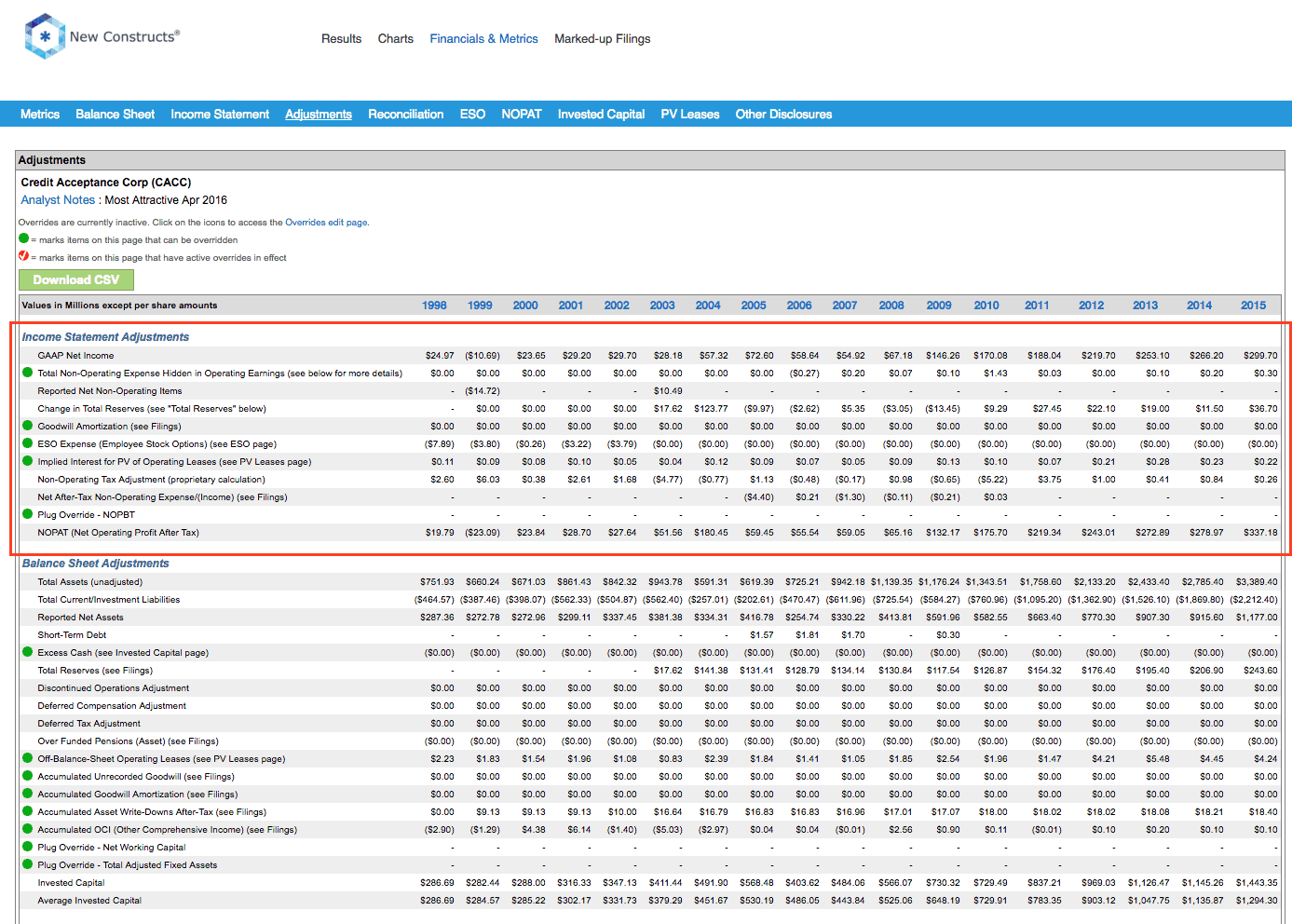Click green dot beside Accumulated Asset Write-Downs After-Tax
Screen dimensions: 1292x924
[x=28, y=811]
